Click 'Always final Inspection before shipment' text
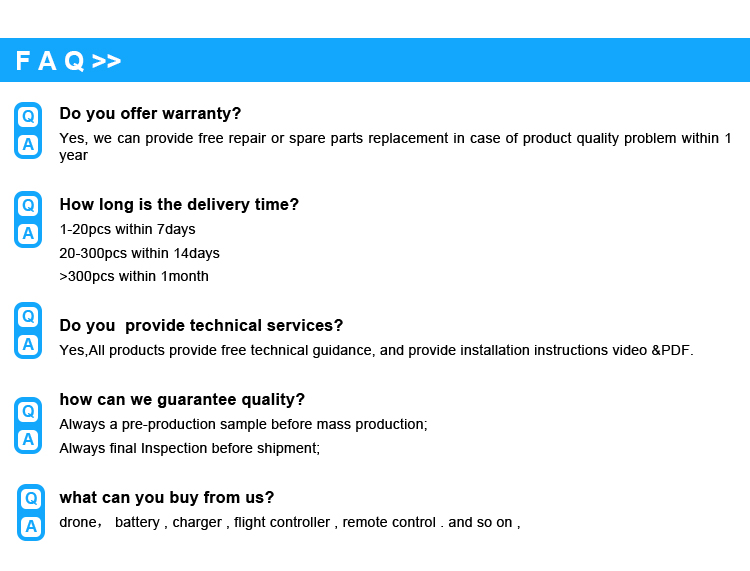Screen dimensions: 750x571 point(189,448)
